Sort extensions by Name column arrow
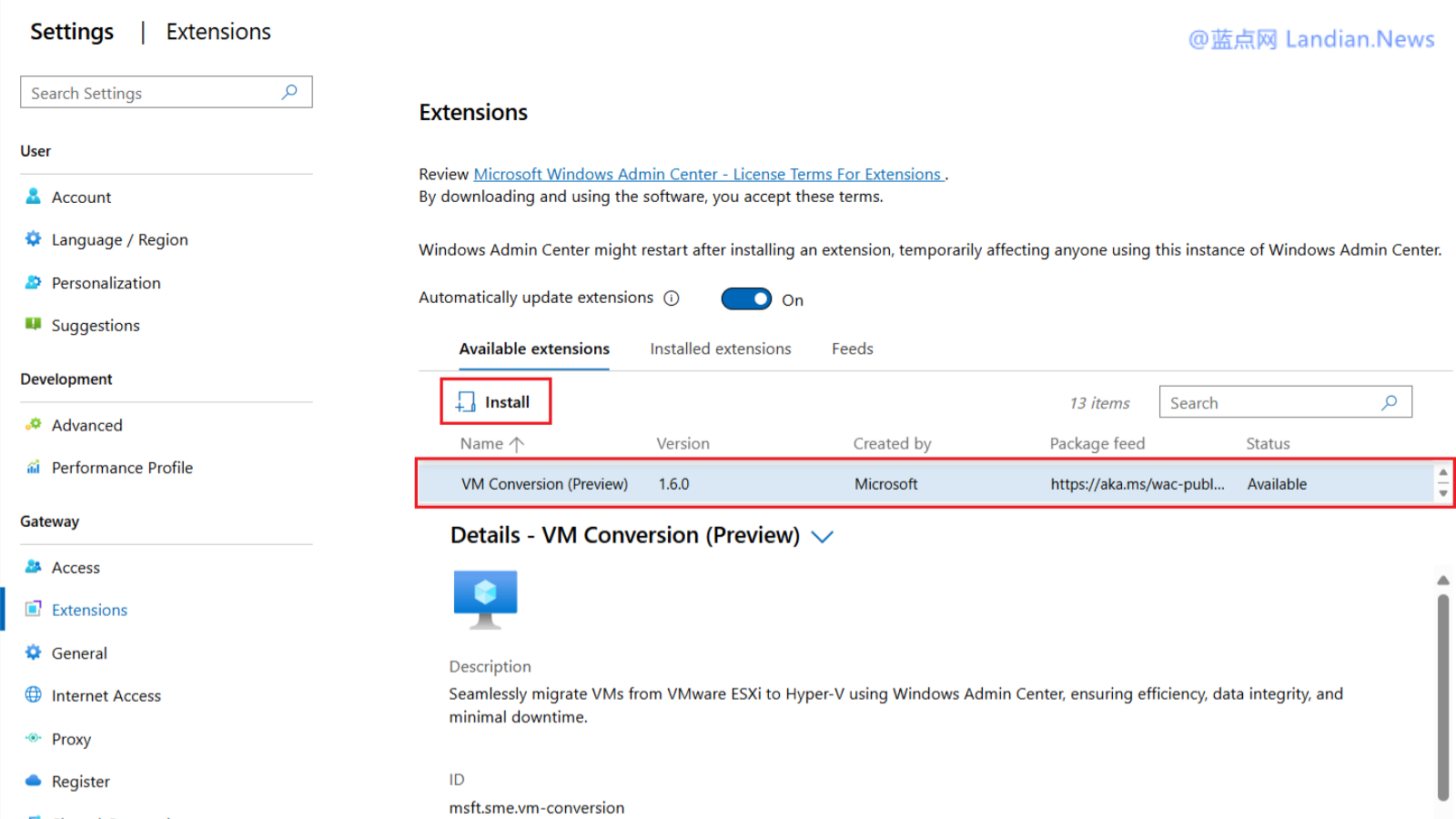This screenshot has width=1456, height=819. tap(517, 444)
